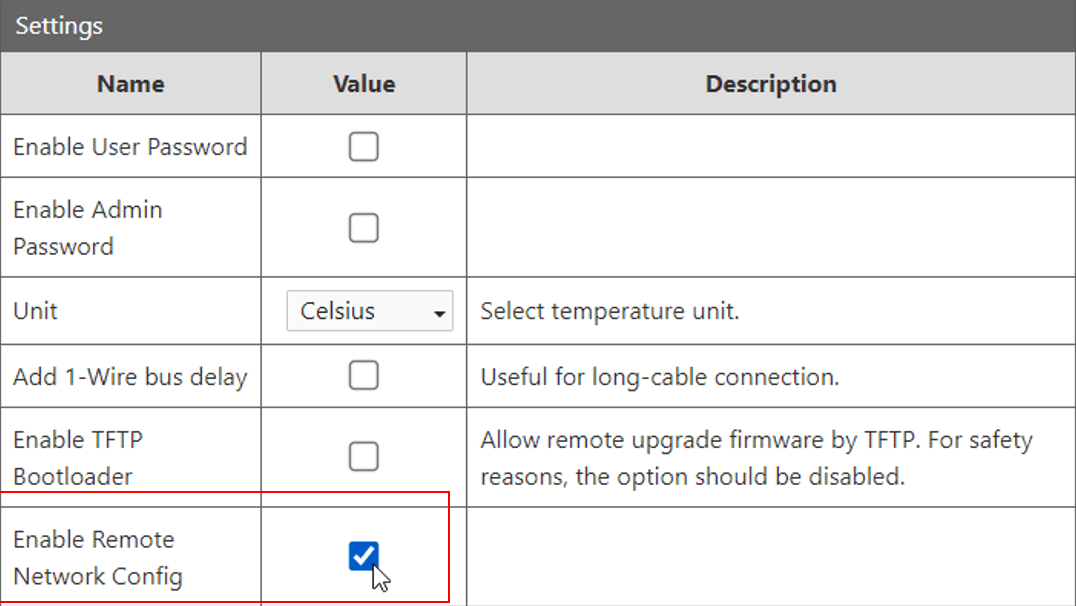The image size is (1076, 606).
Task: Click the TFTP remote upgrade firmware description
Action: coord(756,458)
